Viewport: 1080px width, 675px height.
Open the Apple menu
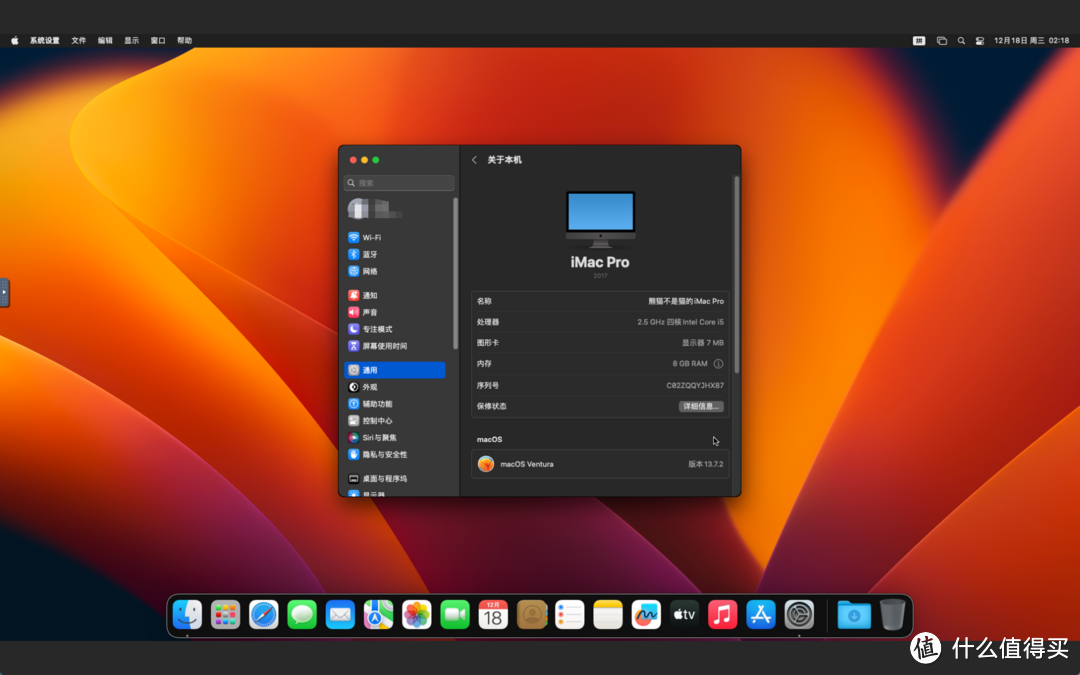click(14, 40)
